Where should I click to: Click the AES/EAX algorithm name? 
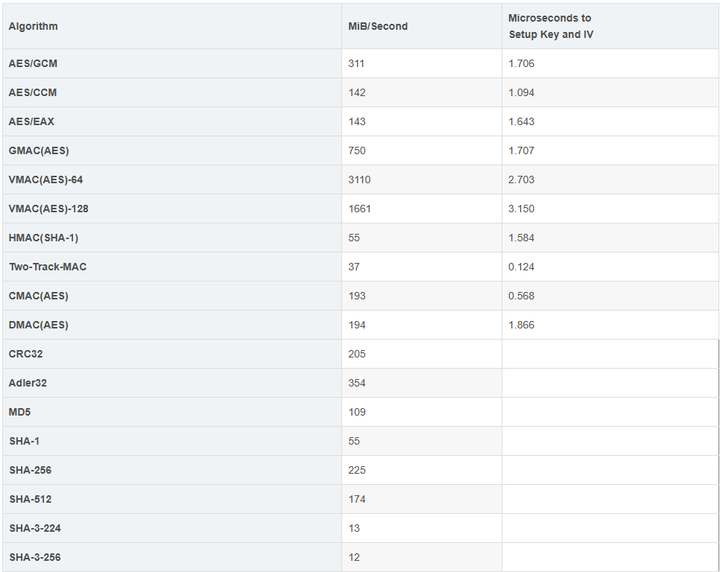click(31, 121)
